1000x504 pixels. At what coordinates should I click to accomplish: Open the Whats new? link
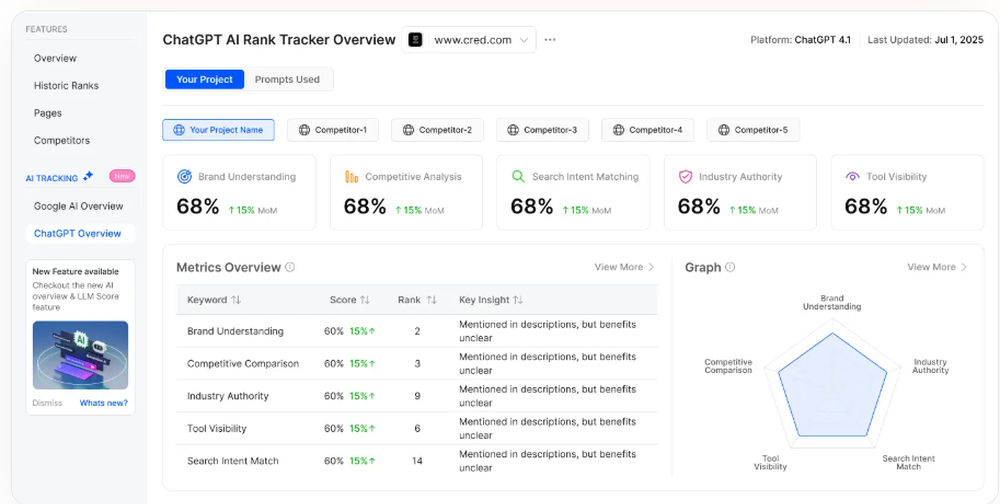point(103,403)
